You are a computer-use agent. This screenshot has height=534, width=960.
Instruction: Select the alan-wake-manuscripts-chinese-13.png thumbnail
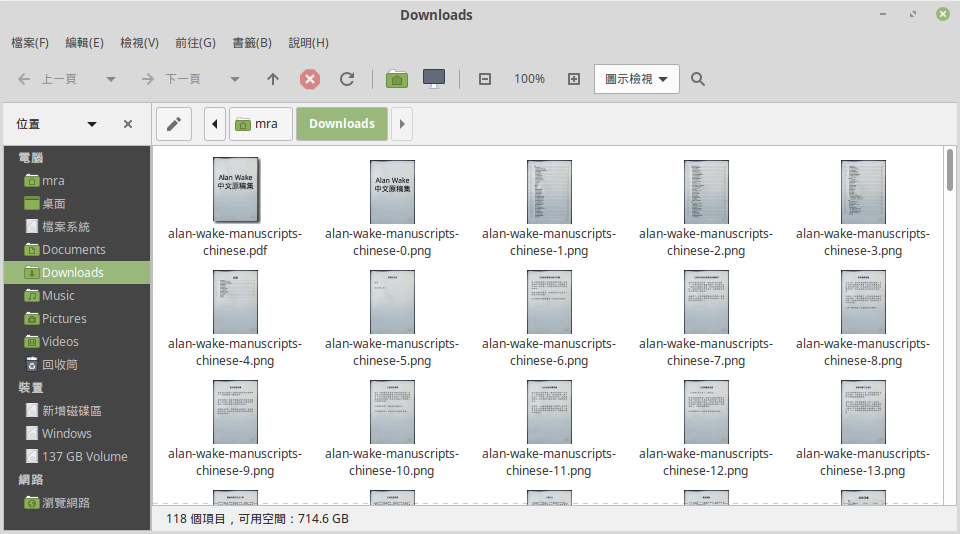pos(863,412)
